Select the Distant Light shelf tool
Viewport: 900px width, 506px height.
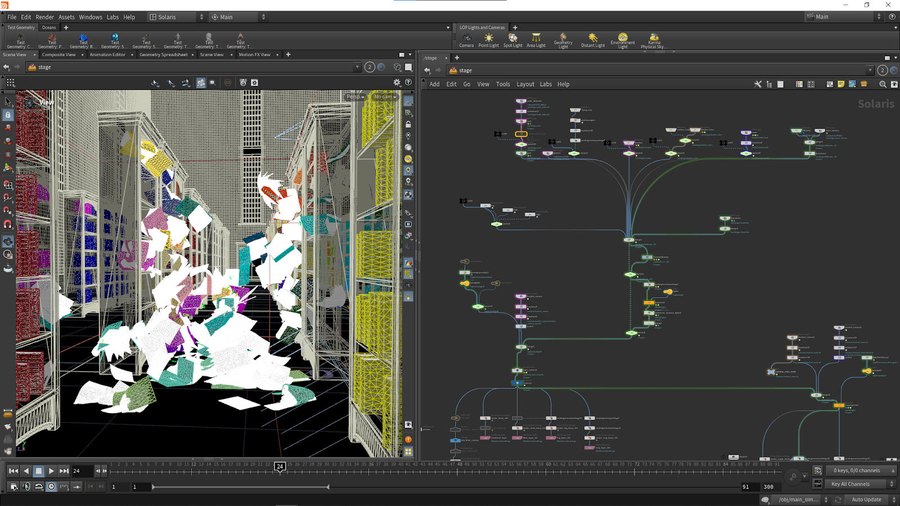pos(593,40)
